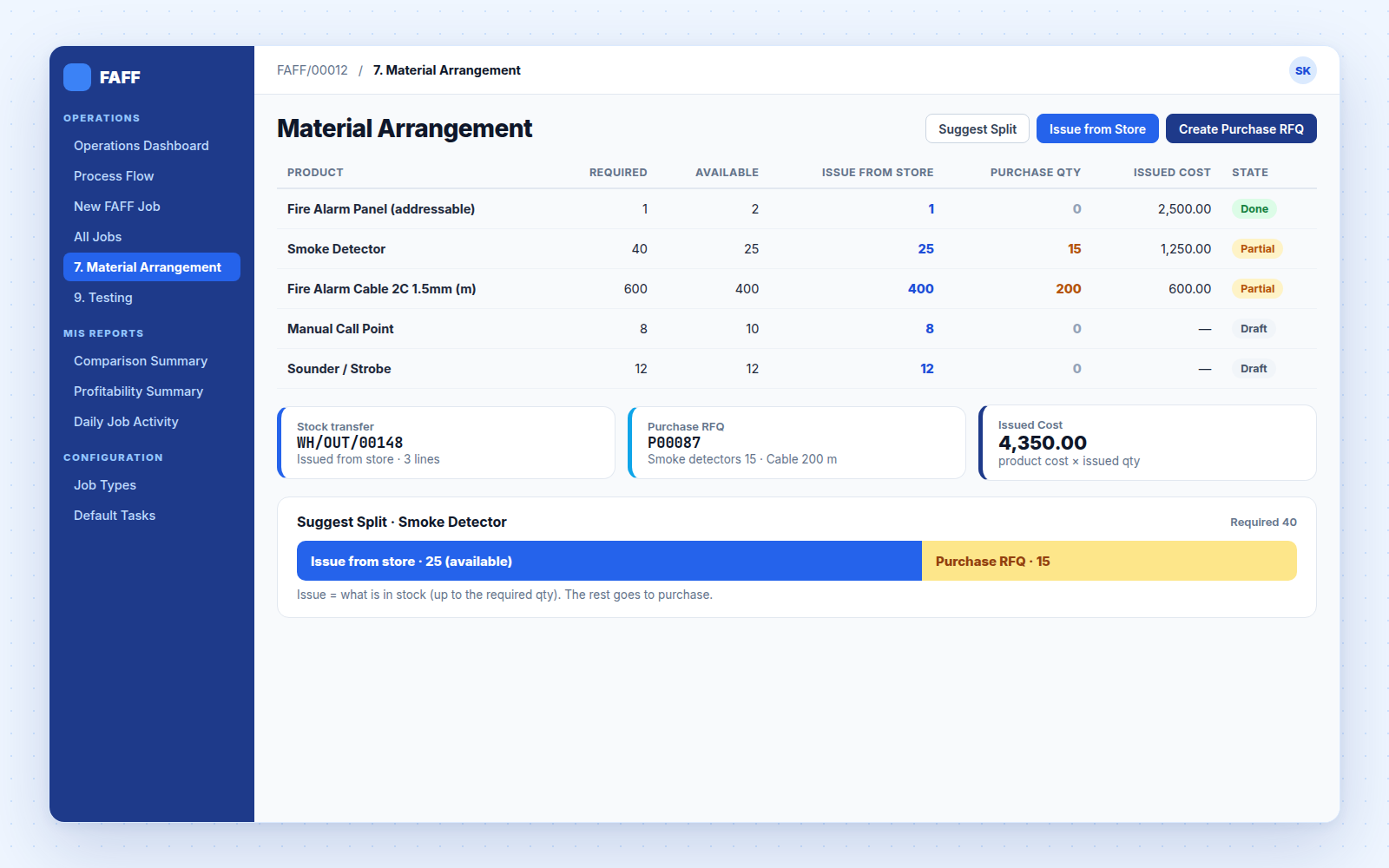The image size is (1389, 868).
Task: Click blue Issue from store bar segment
Action: (609, 562)
